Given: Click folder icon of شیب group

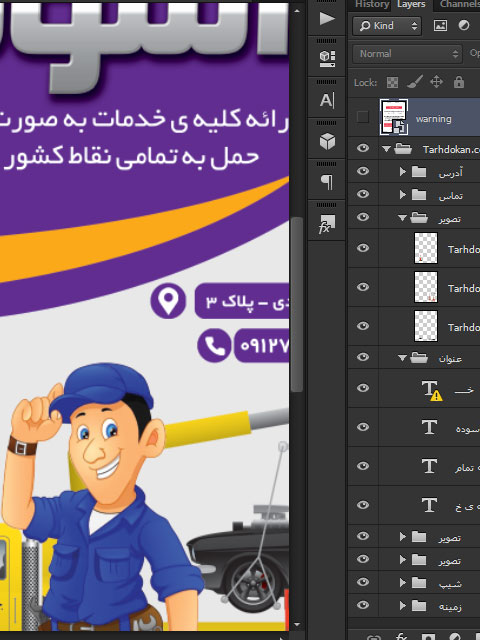Looking at the screenshot, I should (419, 582).
